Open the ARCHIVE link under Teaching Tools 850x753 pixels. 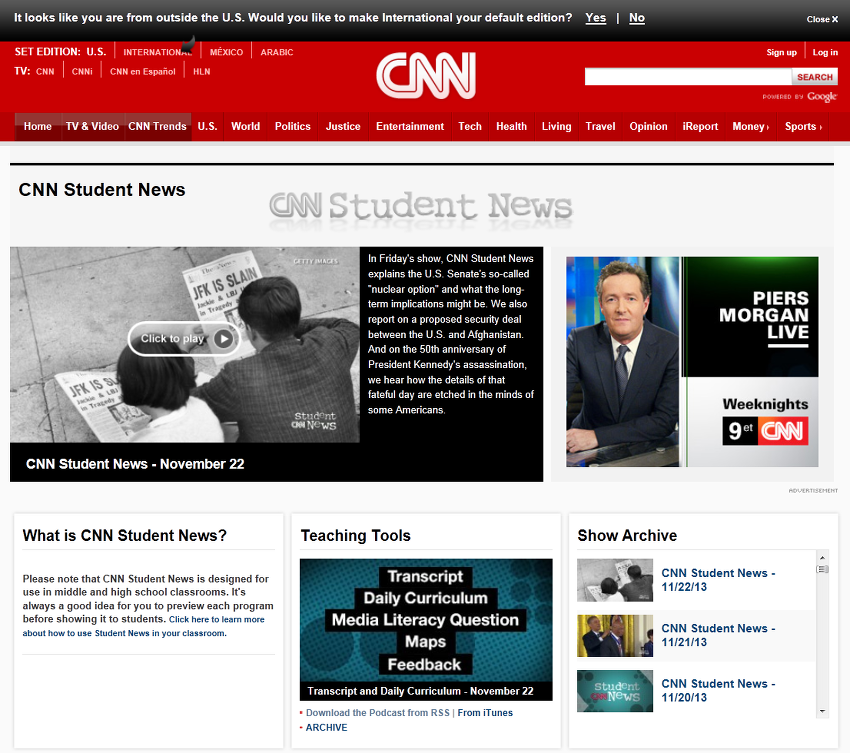click(x=326, y=728)
